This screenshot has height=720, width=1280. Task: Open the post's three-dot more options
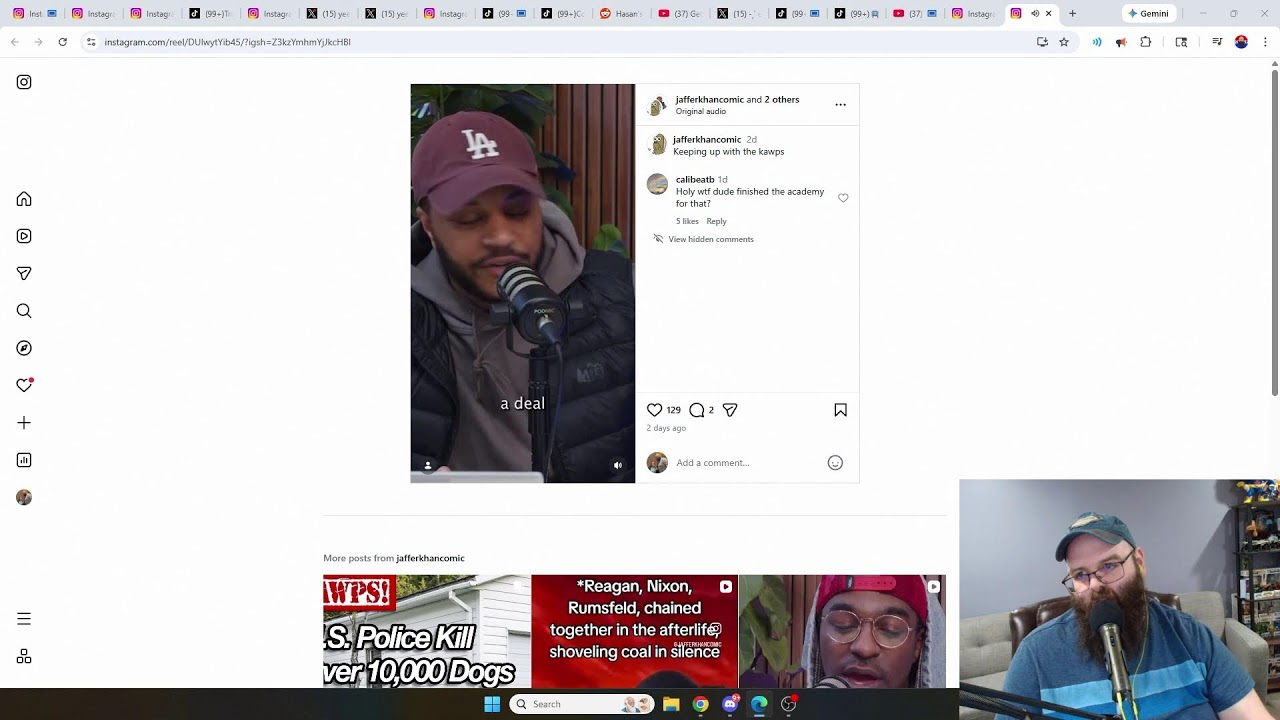pos(840,104)
